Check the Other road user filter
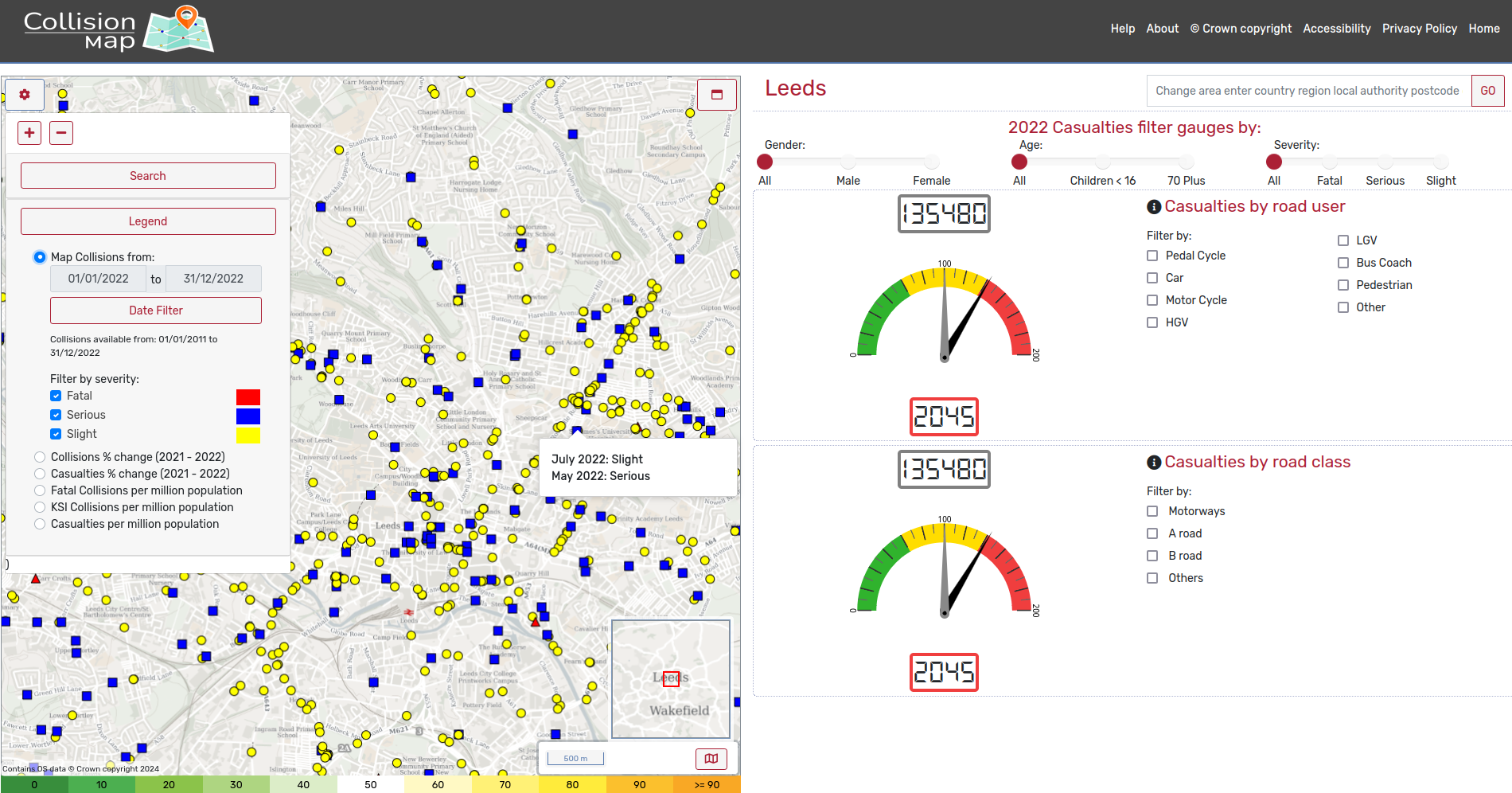1512x793 pixels. point(1343,307)
